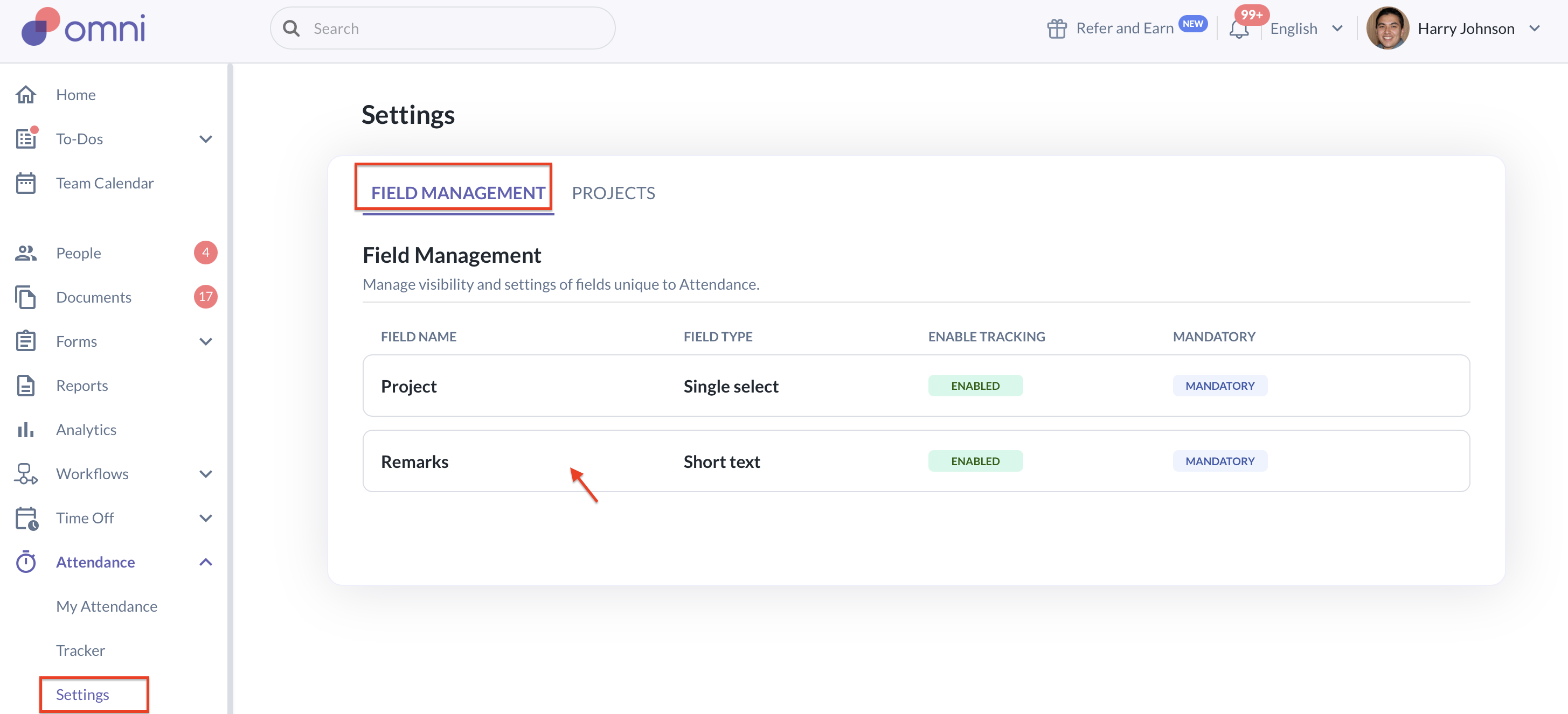1568x714 pixels.
Task: Click the People group icon
Action: pos(25,253)
